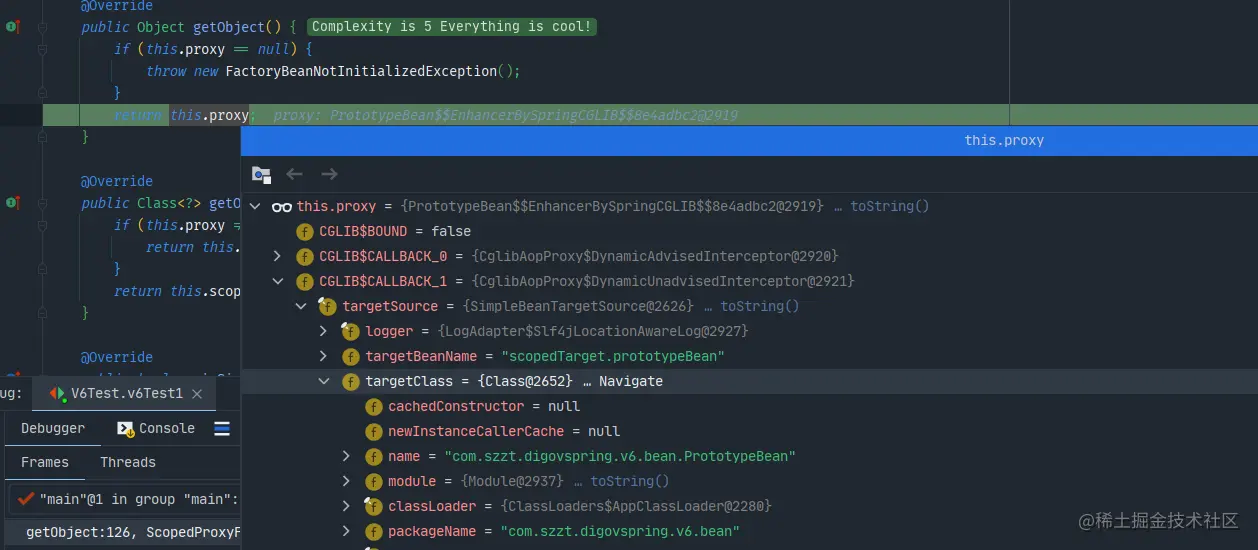Image resolution: width=1258 pixels, height=550 pixels.
Task: Collapse the CGLIB$CALLBACK_1 node
Action: click(278, 281)
